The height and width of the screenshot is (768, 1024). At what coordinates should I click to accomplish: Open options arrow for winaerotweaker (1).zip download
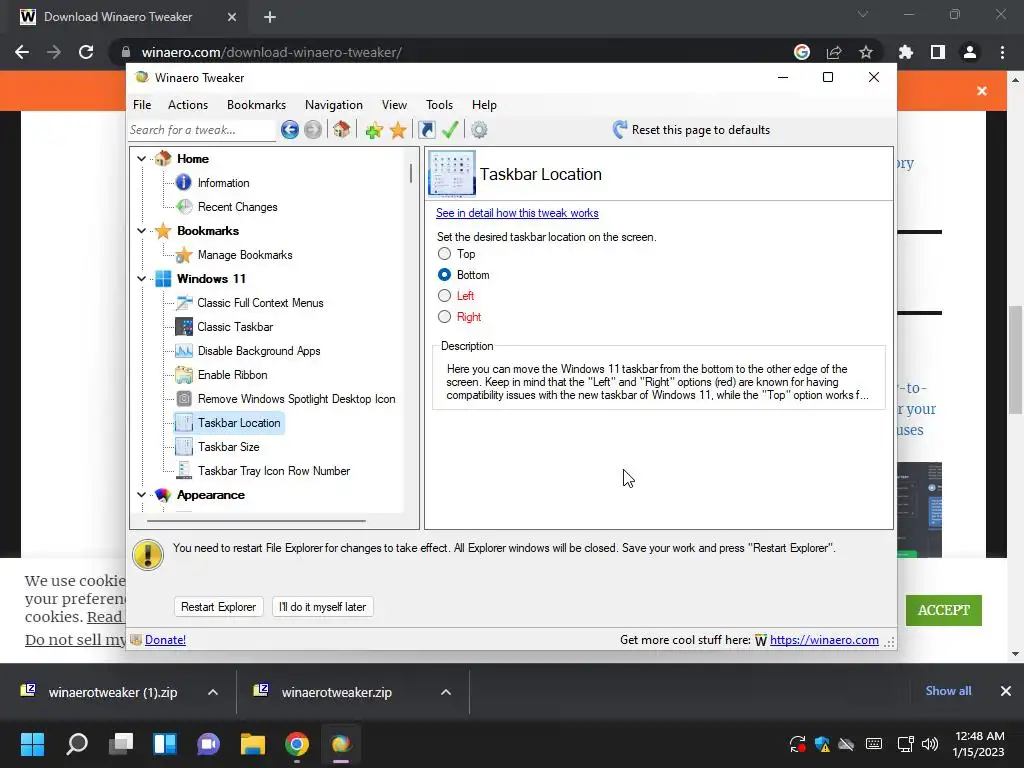[213, 692]
